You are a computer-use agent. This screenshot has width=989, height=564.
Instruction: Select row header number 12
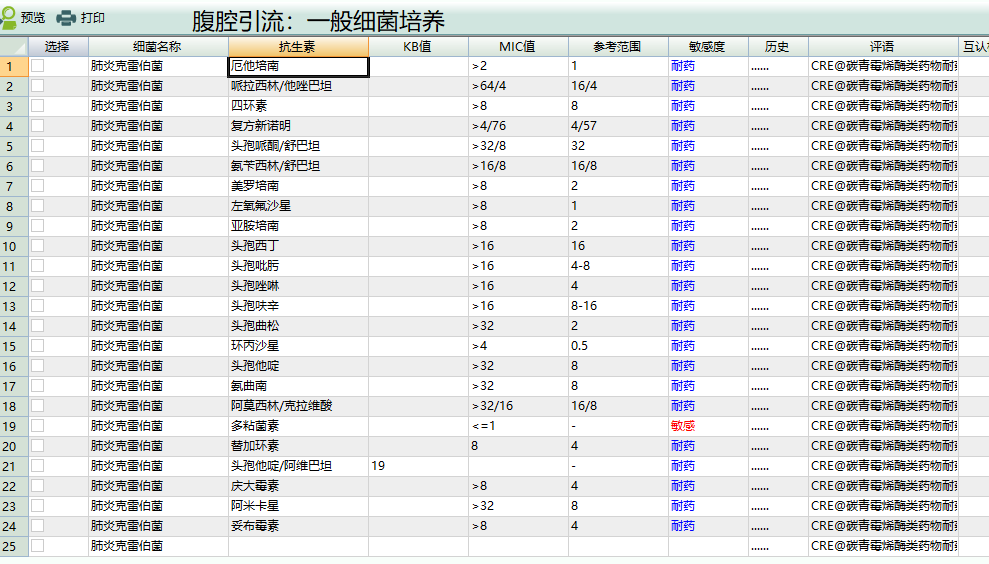click(x=10, y=286)
